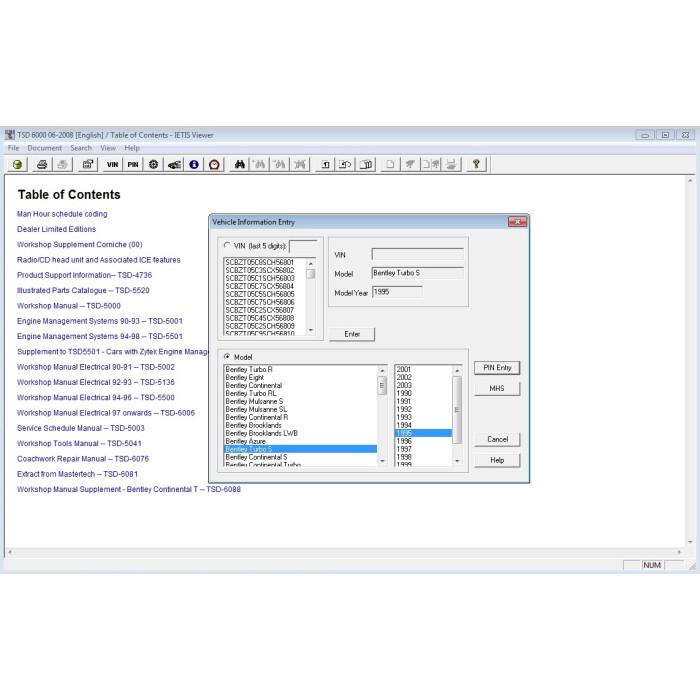The height and width of the screenshot is (700, 700).
Task: Select Bentley Continental R in model list
Action: pyautogui.click(x=300, y=417)
